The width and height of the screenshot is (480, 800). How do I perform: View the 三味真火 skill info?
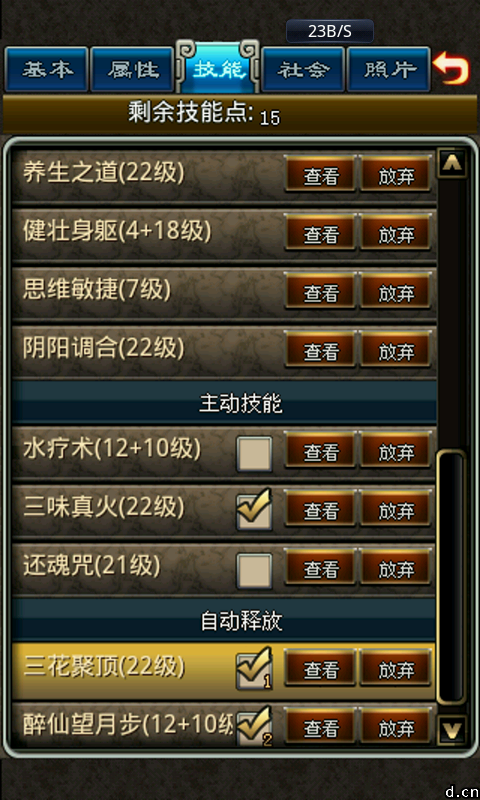321,509
